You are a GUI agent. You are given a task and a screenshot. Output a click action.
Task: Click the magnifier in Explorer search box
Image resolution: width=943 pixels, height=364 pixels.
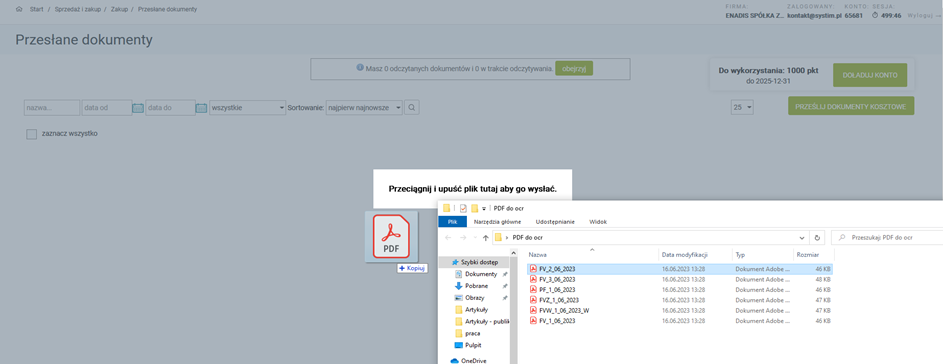(x=842, y=238)
